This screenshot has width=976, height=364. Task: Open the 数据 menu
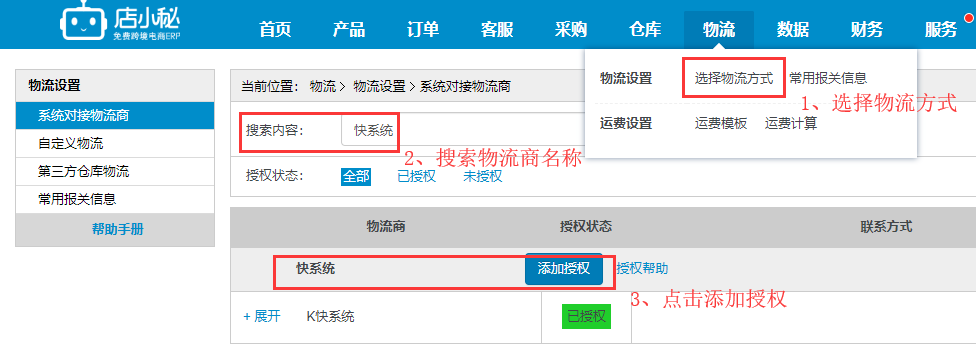[793, 29]
